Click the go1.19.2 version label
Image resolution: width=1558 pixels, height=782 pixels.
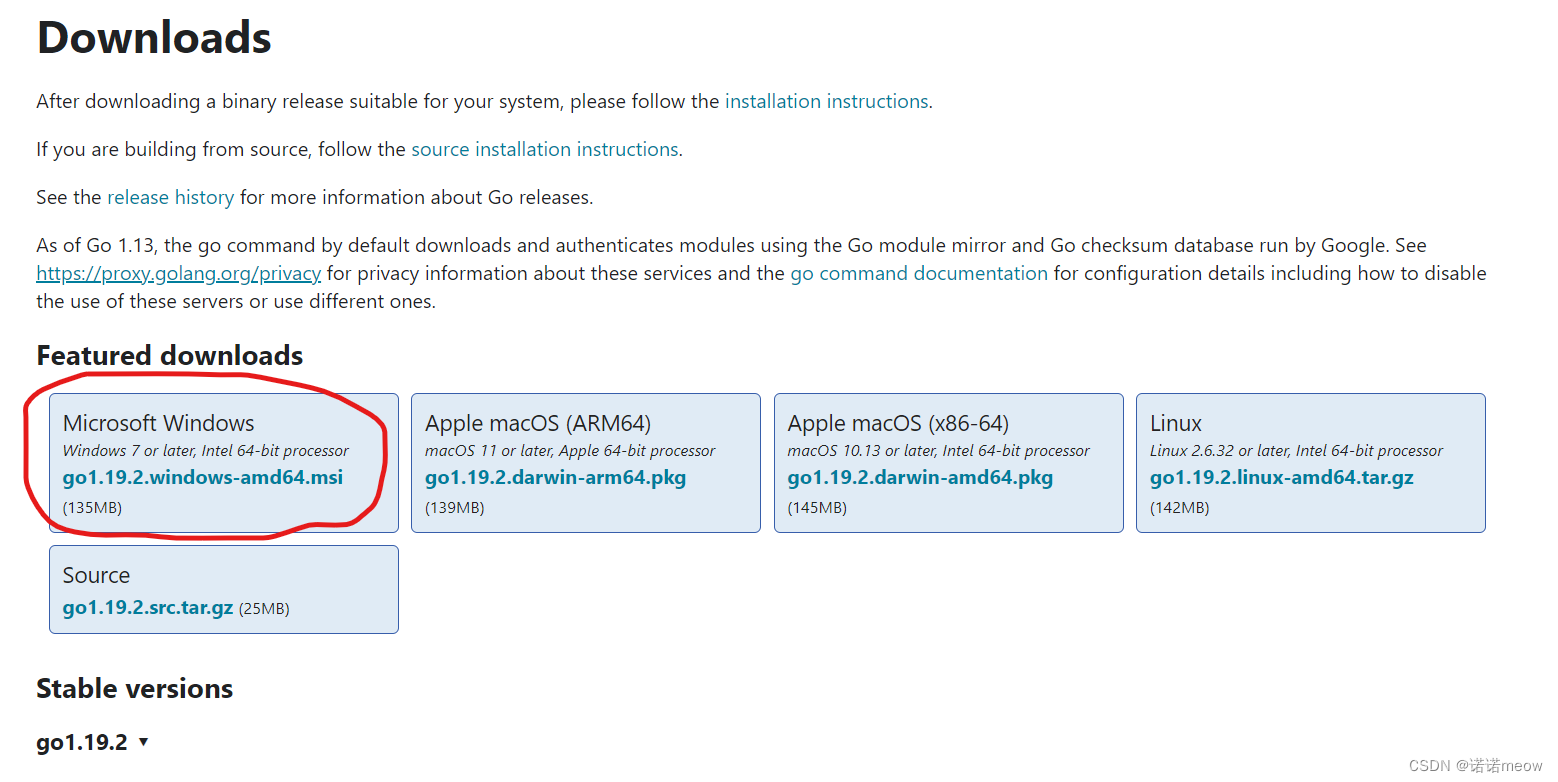(x=82, y=742)
